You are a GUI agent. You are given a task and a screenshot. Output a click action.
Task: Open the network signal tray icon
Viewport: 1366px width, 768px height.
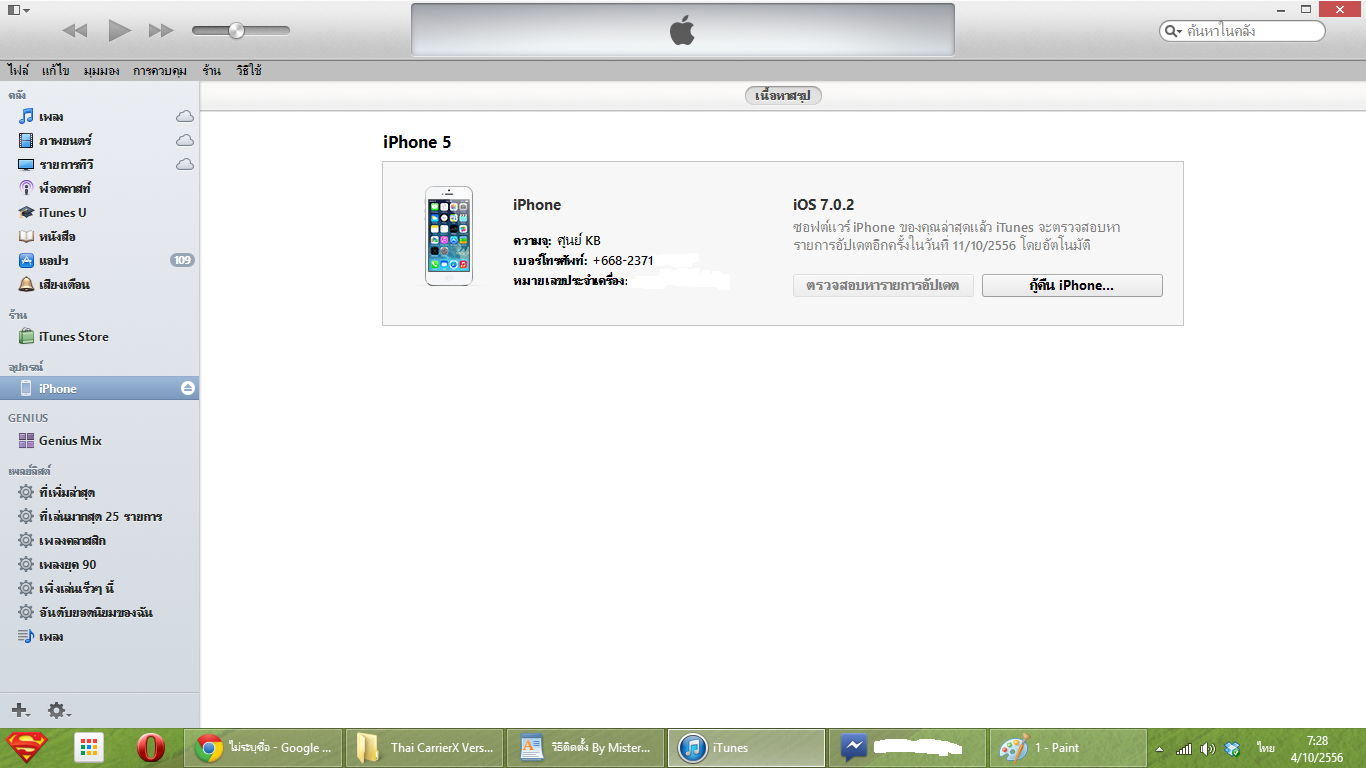tap(1184, 748)
